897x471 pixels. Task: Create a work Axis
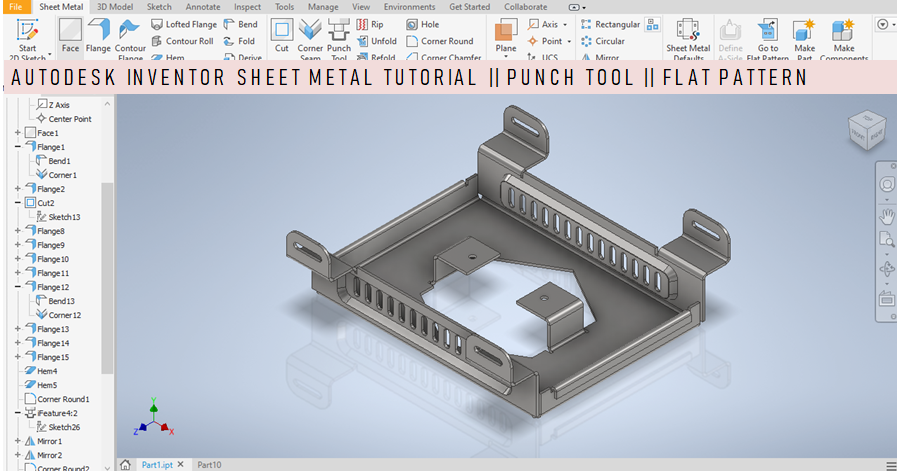tap(543, 24)
